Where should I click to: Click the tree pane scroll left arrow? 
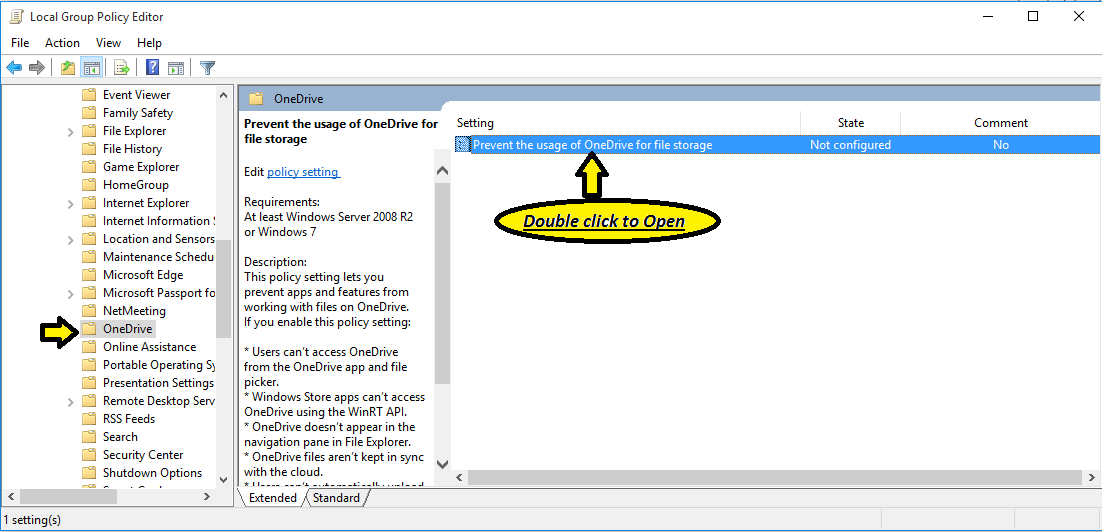[12, 496]
